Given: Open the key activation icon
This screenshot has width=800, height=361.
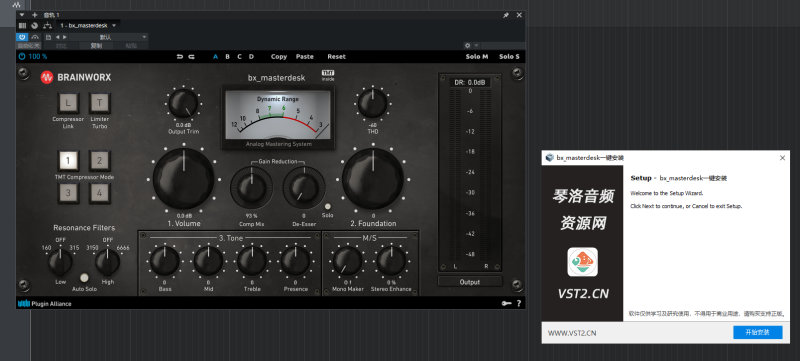Looking at the screenshot, I should tap(506, 304).
